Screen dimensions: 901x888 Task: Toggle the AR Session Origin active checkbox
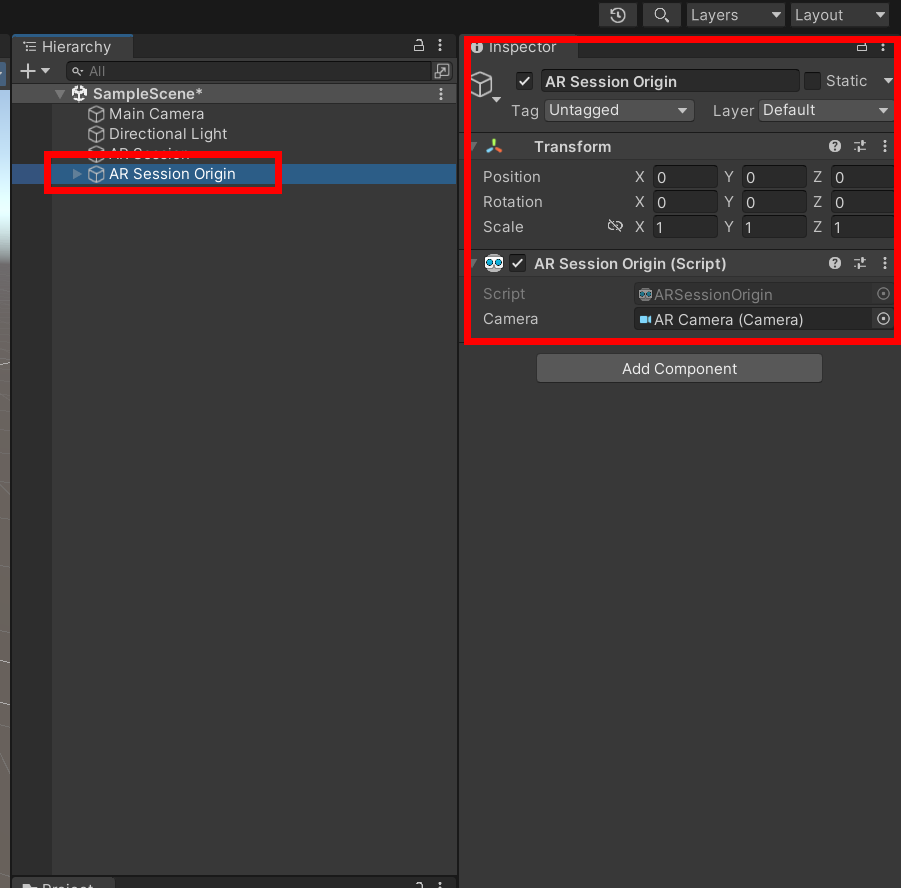[x=524, y=81]
